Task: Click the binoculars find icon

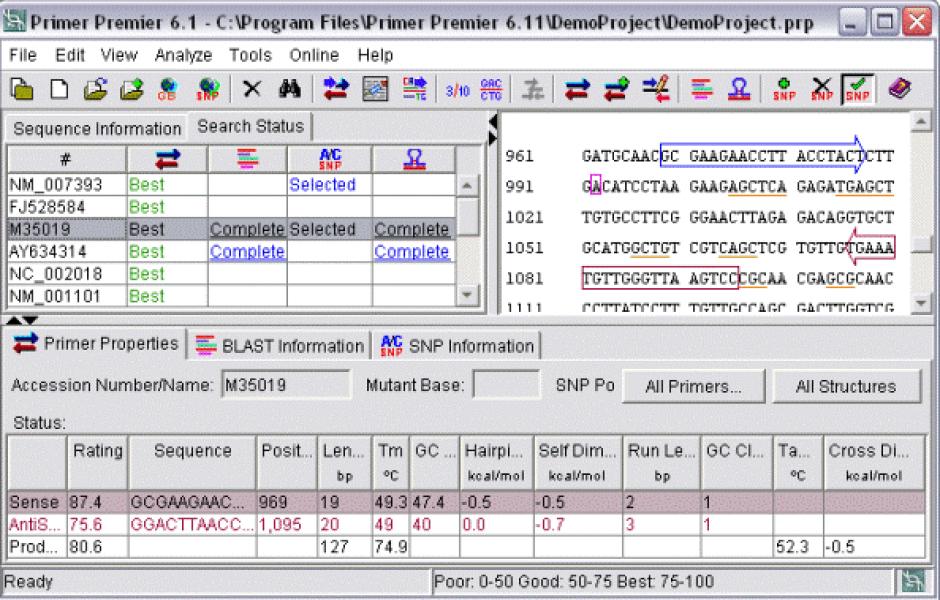Action: pyautogui.click(x=290, y=89)
